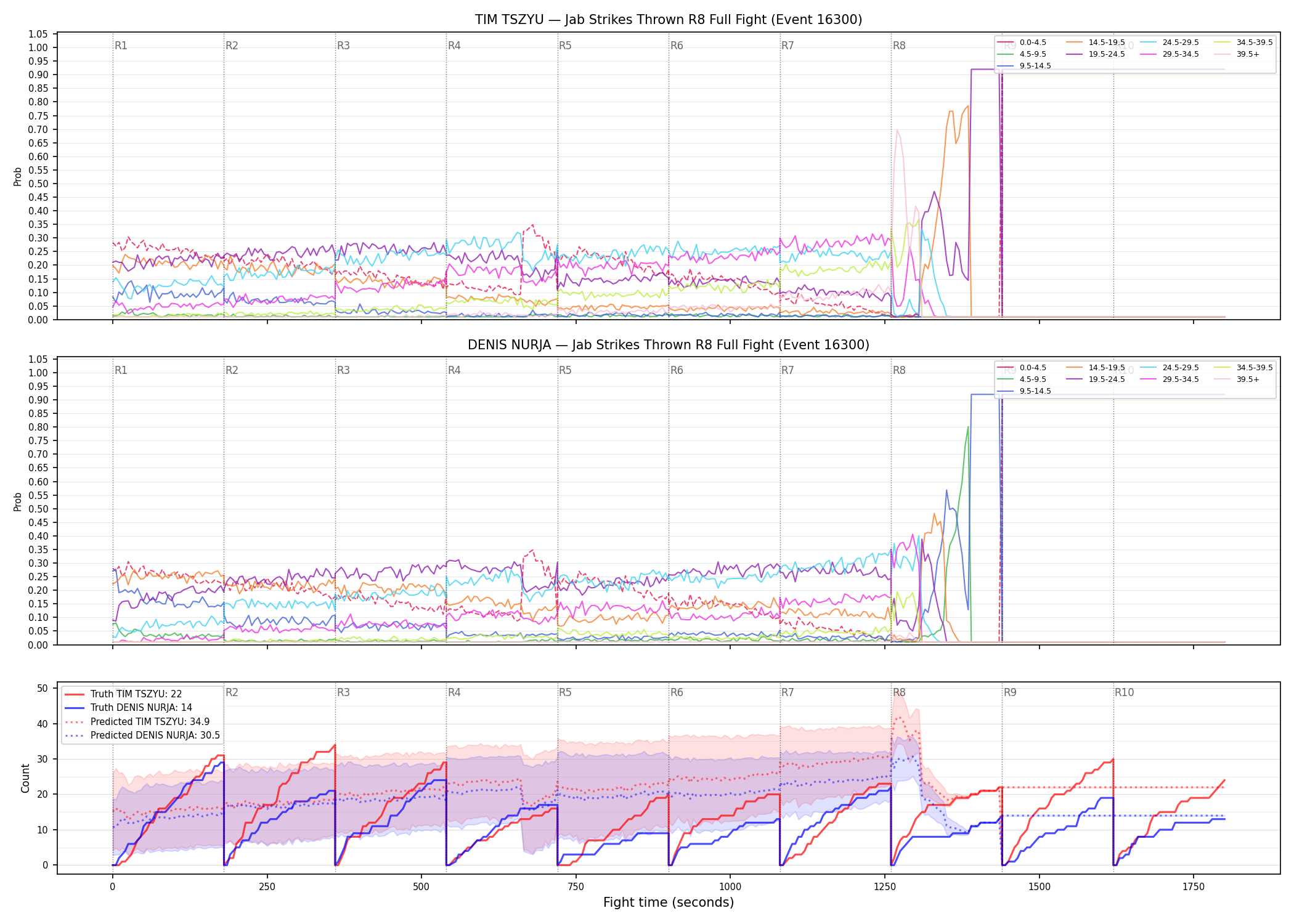Click the '1.05' y-tick on TIM TSZYU chart

pos(38,34)
